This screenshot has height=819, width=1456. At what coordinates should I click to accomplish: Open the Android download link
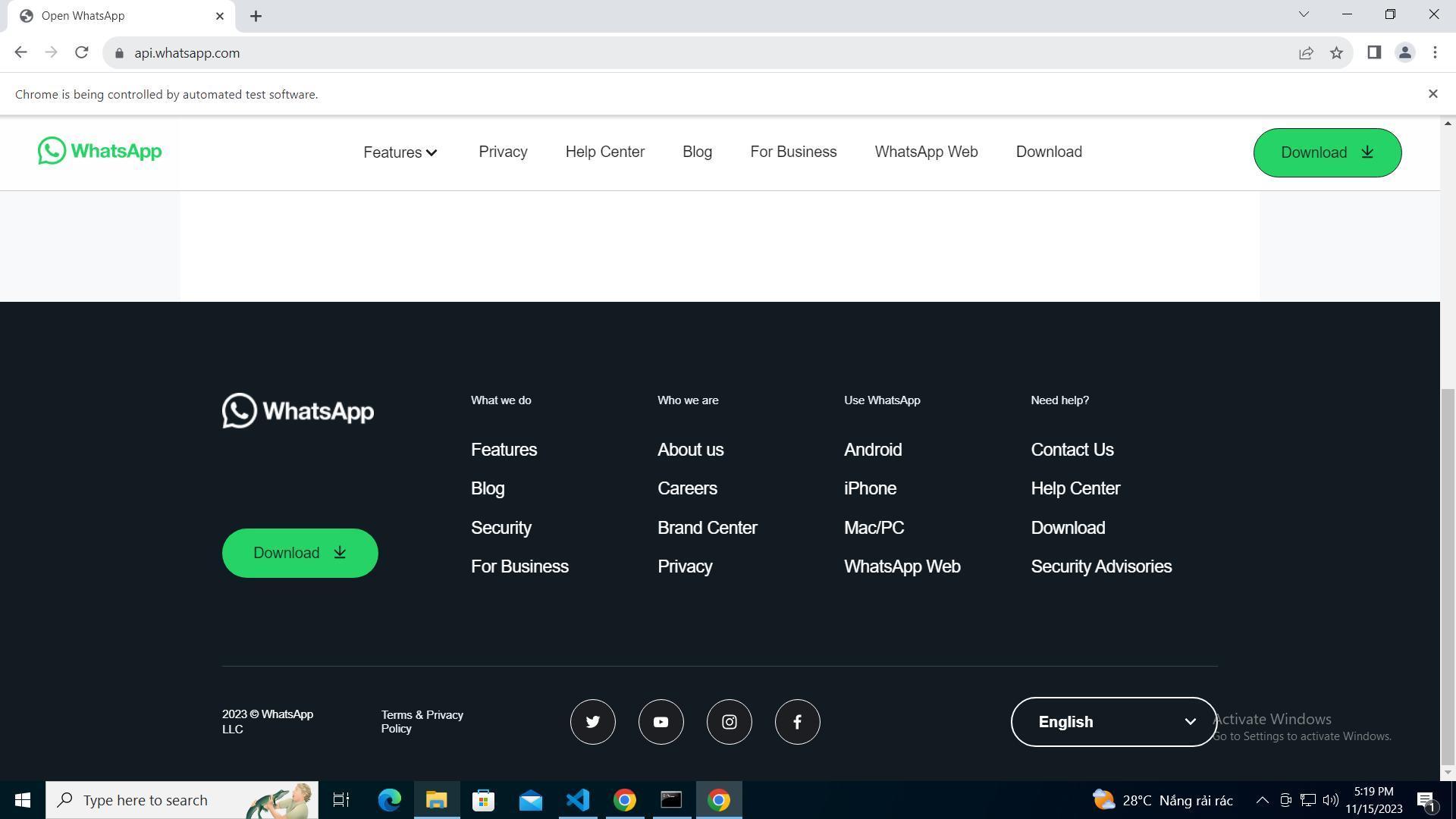click(x=873, y=450)
